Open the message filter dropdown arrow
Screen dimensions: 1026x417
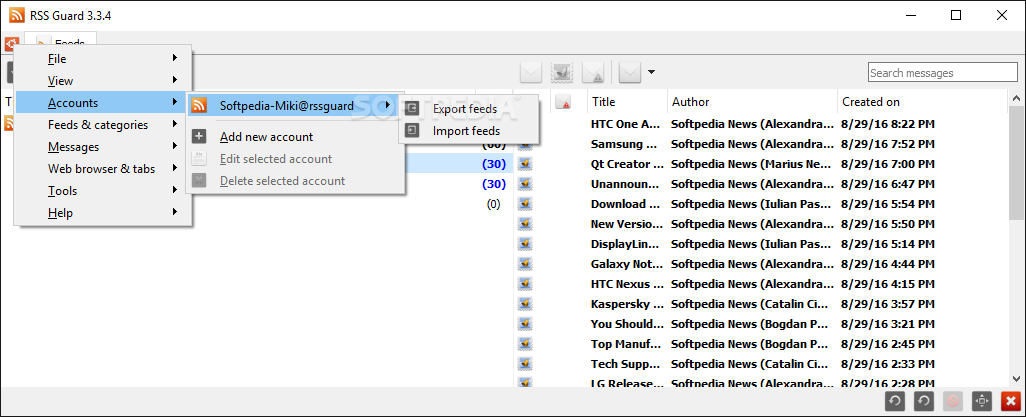coord(651,73)
